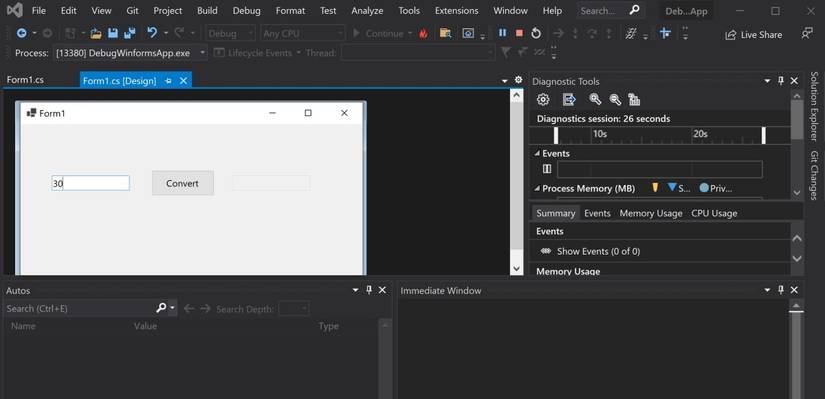Pin the Immediate Window panel
The width and height of the screenshot is (825, 399).
point(781,290)
